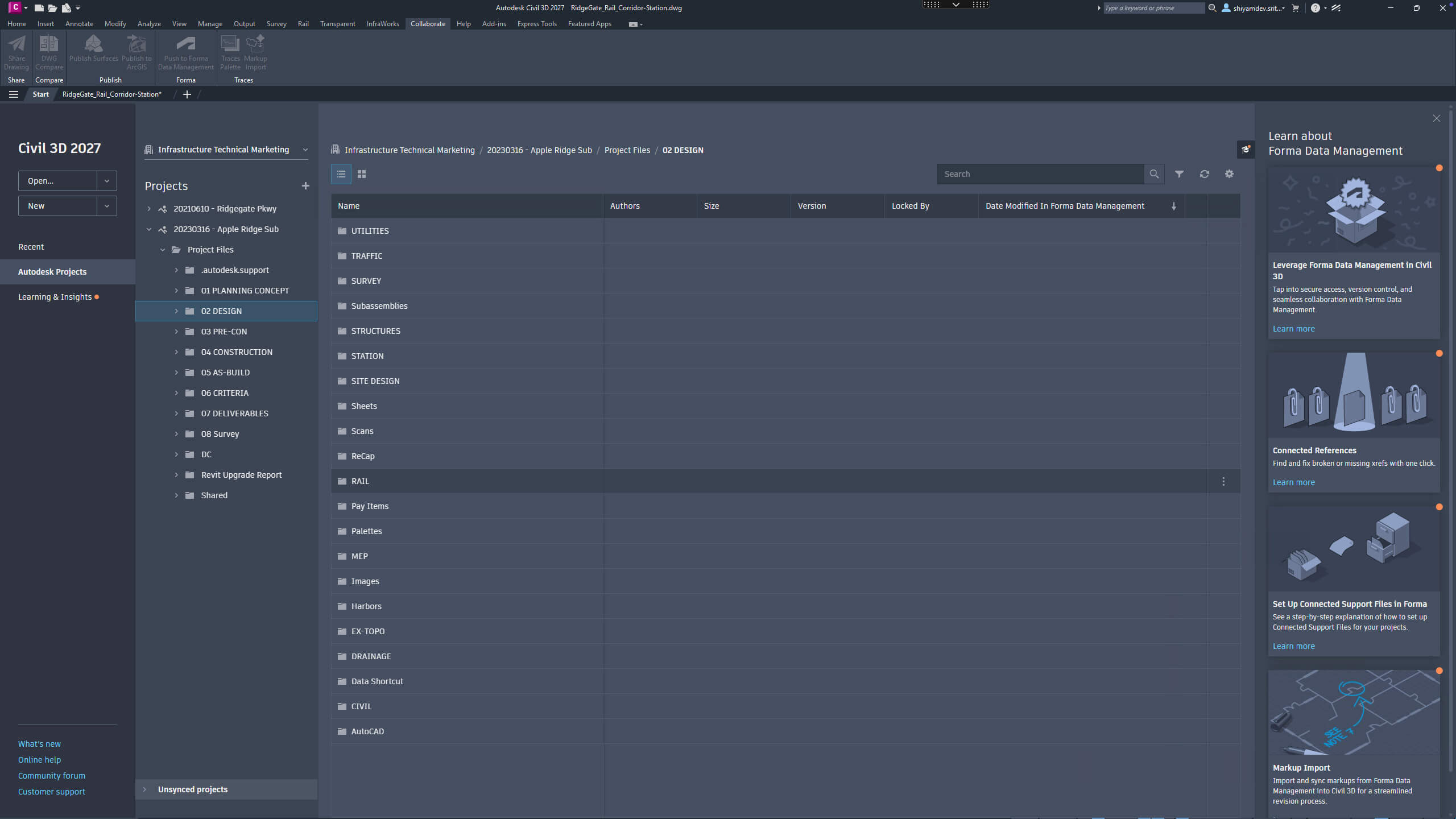The height and width of the screenshot is (819, 1456).
Task: Open user account dropdown shiyamdev.srit
Action: 1254,8
